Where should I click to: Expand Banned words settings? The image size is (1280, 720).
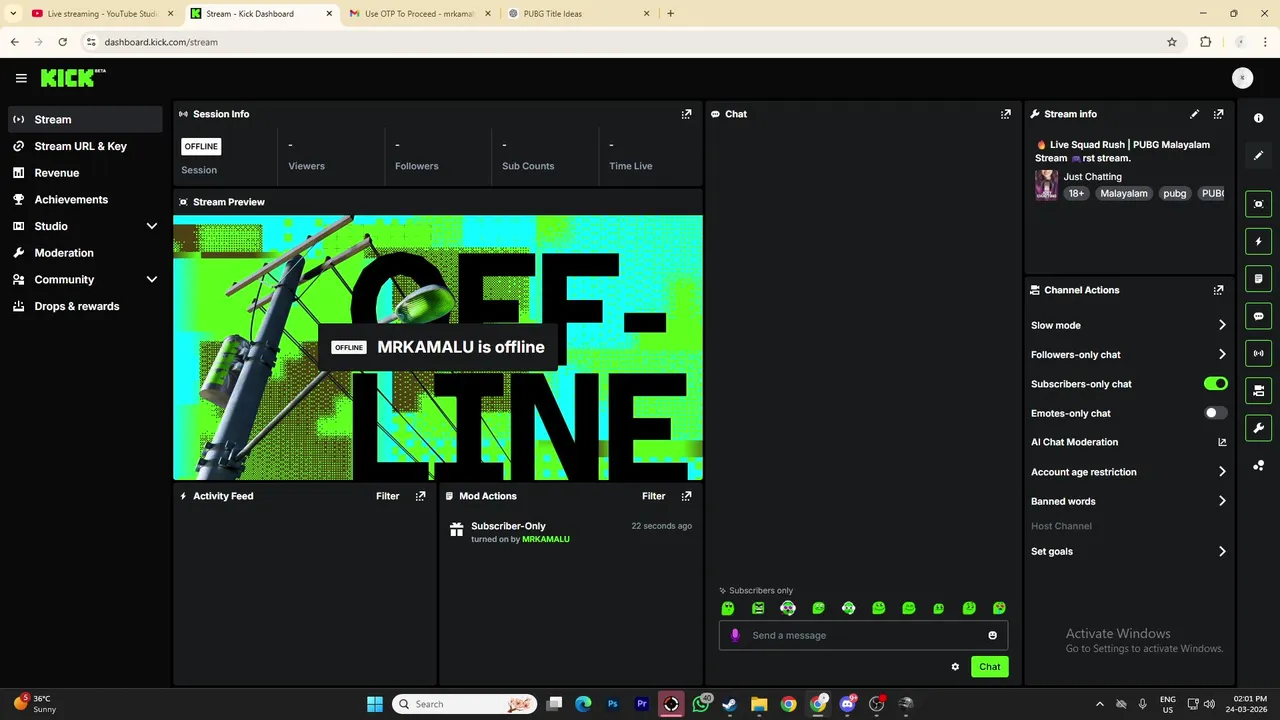(x=1222, y=501)
